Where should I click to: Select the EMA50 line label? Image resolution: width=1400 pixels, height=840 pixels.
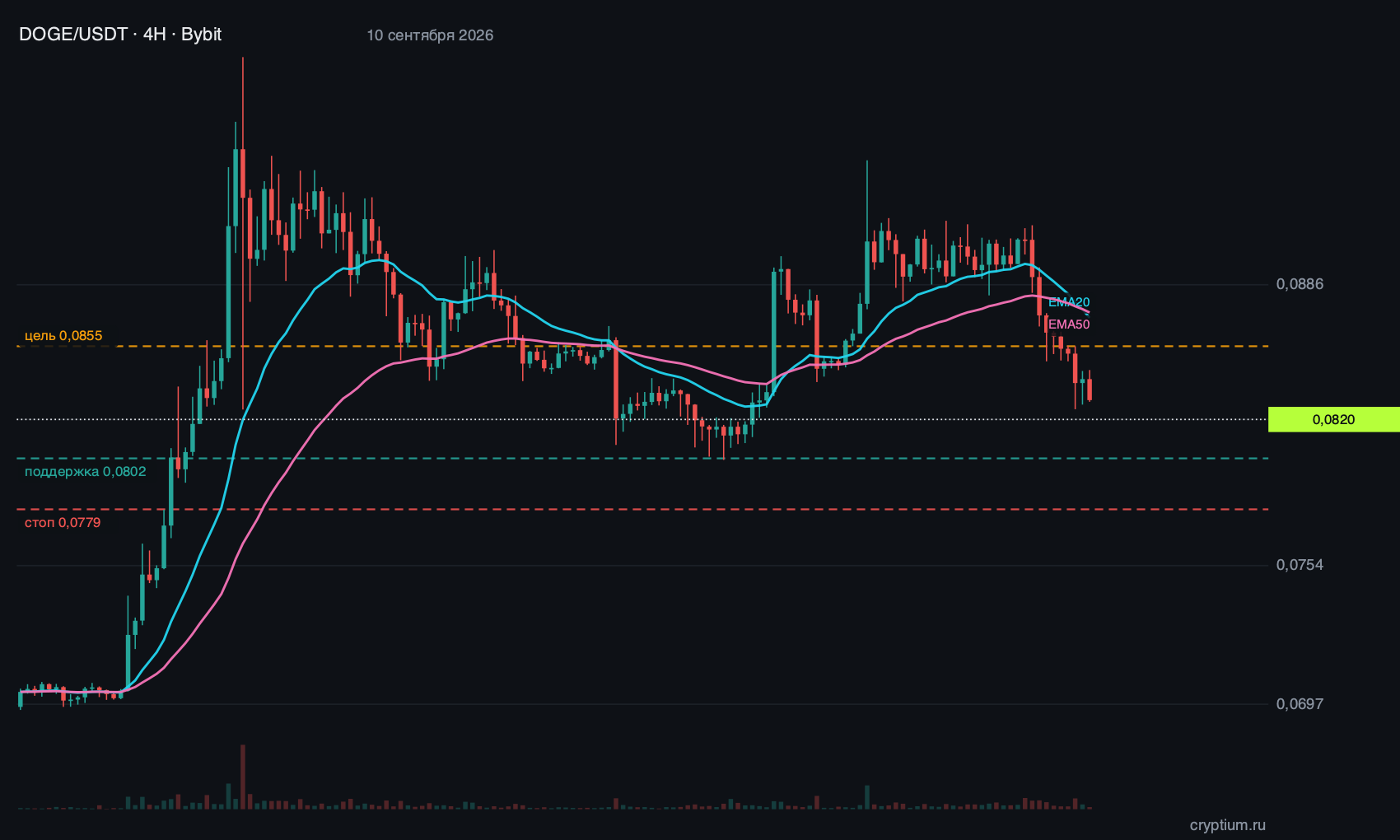pos(1069,324)
